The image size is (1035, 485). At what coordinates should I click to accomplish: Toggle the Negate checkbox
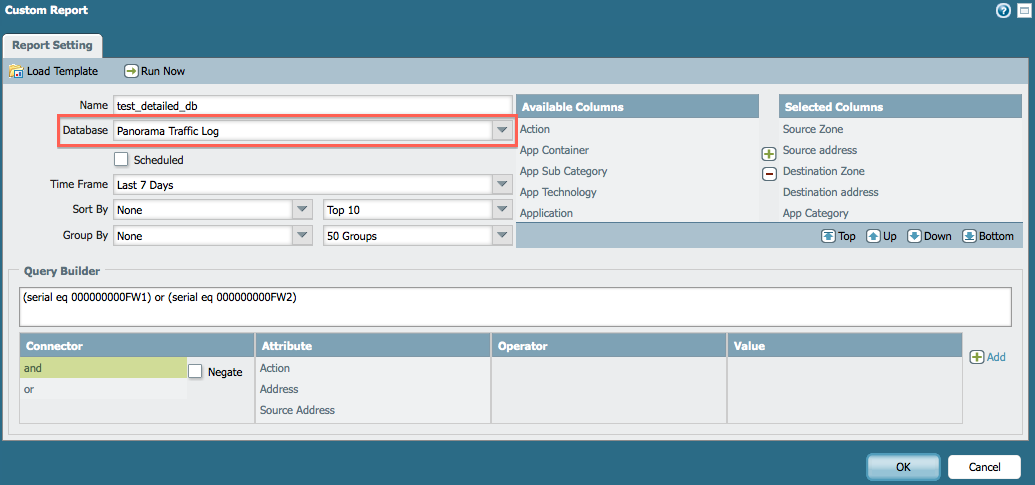tap(195, 371)
